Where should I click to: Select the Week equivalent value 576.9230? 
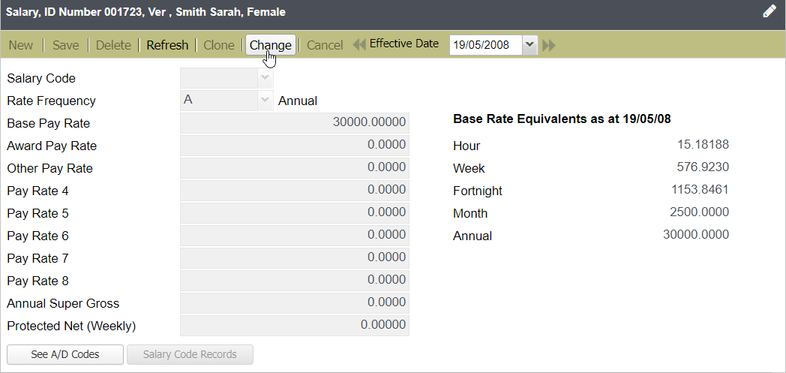point(703,167)
